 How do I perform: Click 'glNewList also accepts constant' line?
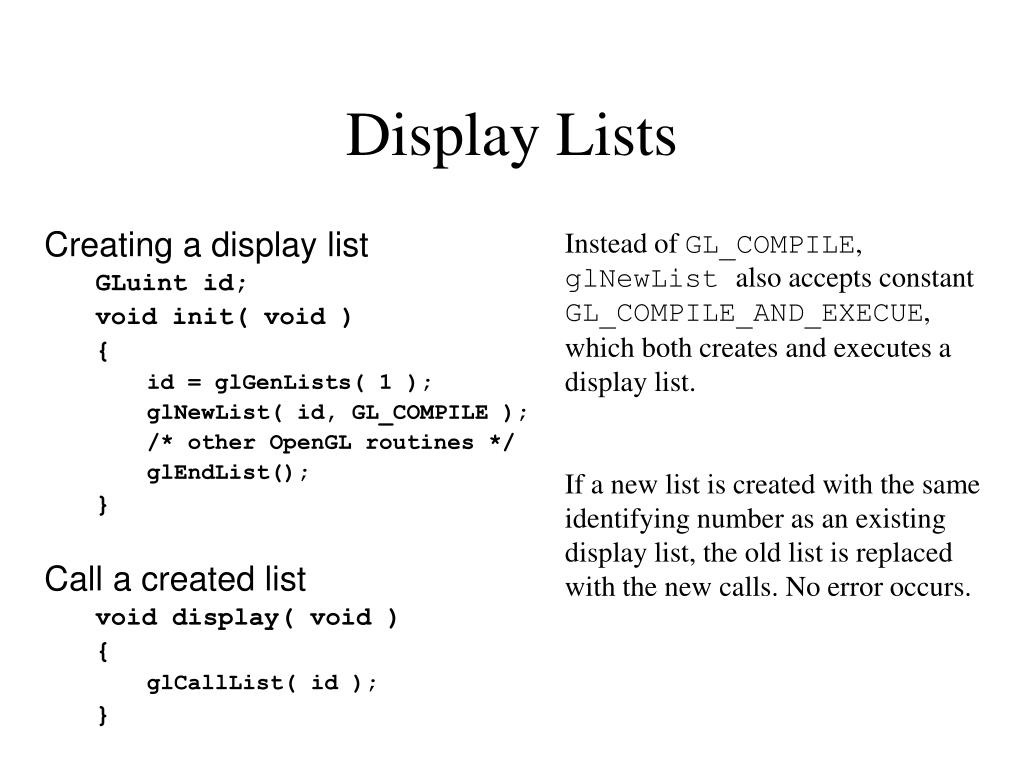tap(769, 280)
